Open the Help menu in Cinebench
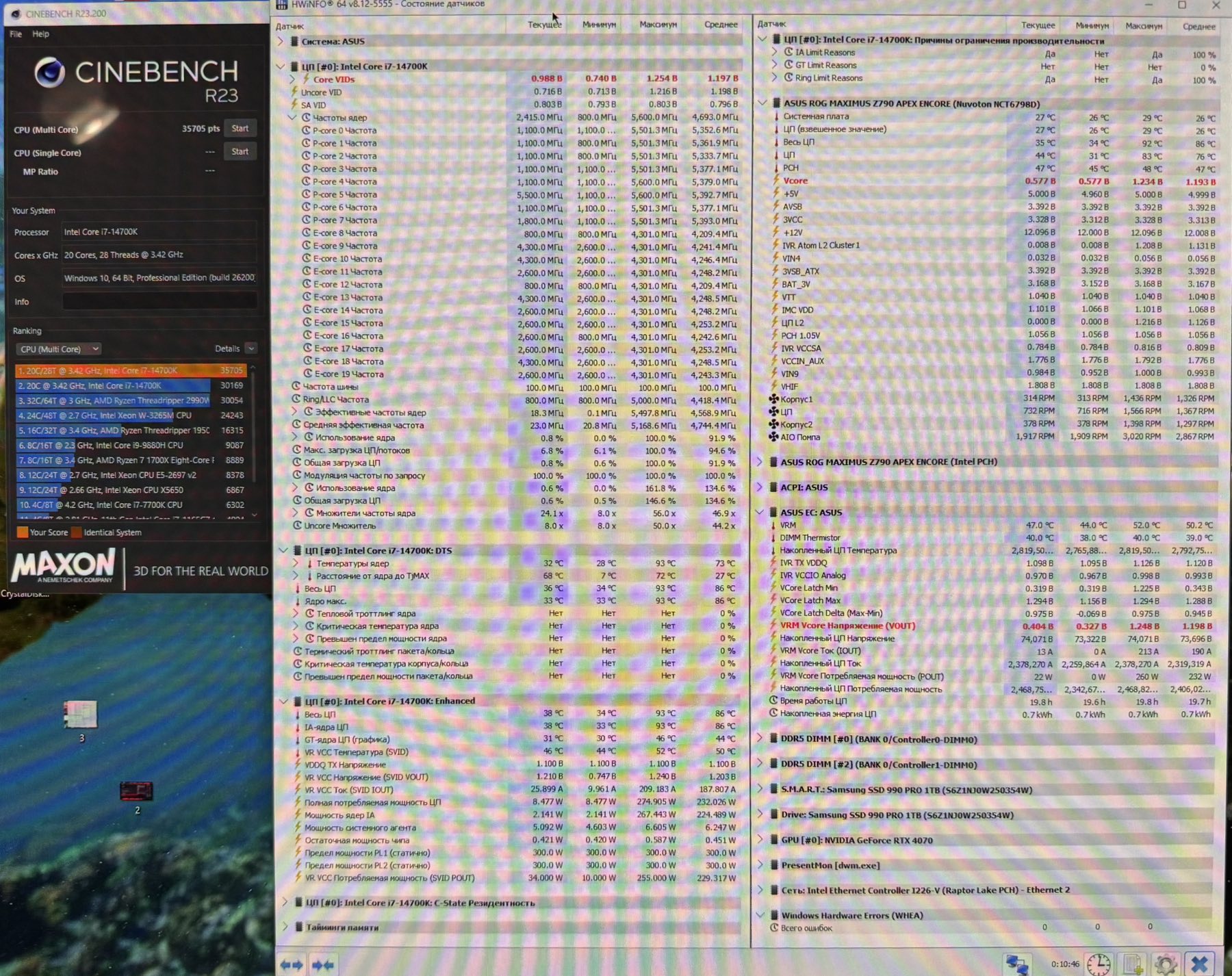This screenshot has height=976, width=1232. [41, 34]
